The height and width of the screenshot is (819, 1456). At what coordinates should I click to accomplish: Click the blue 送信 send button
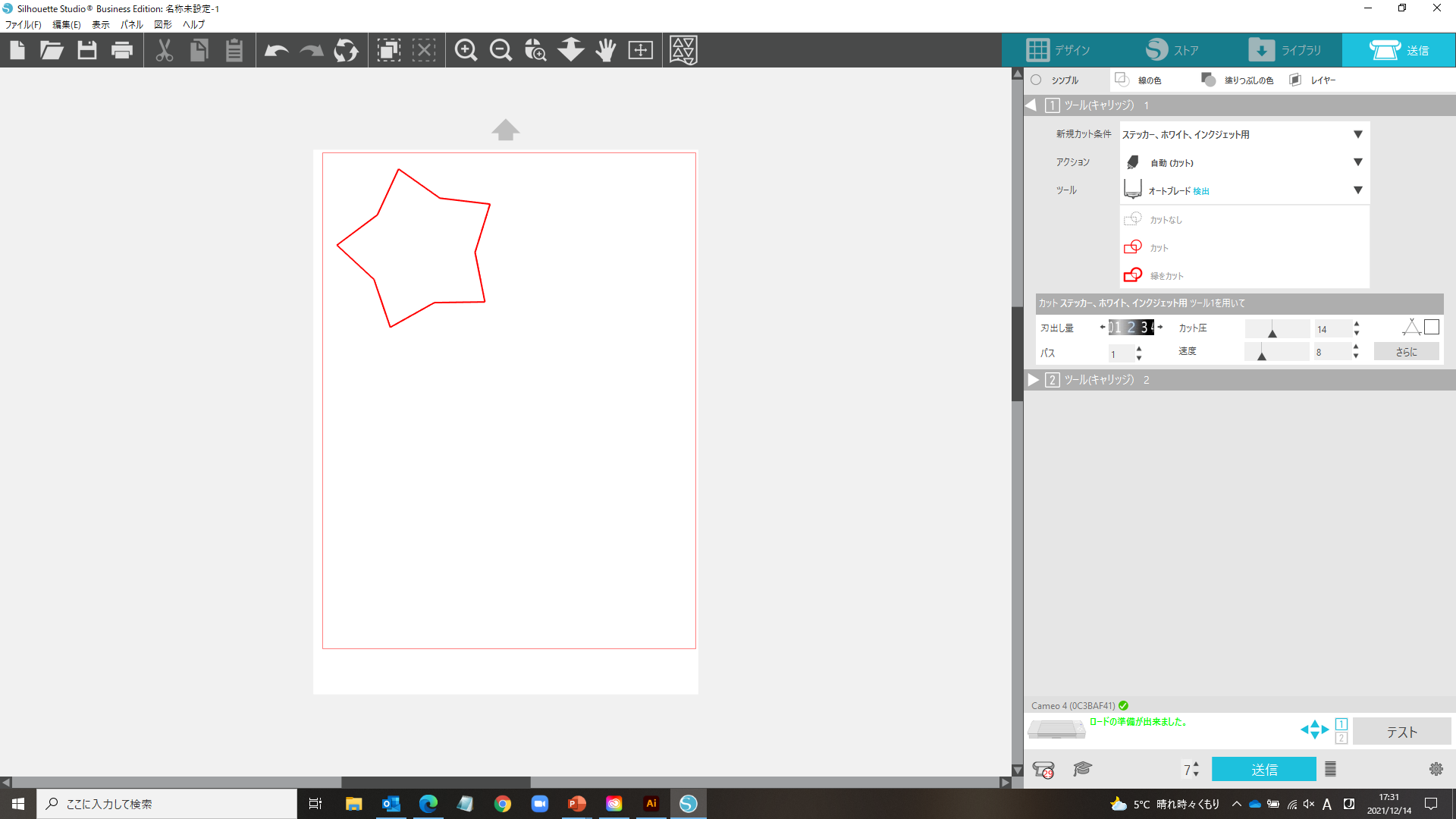(1264, 769)
